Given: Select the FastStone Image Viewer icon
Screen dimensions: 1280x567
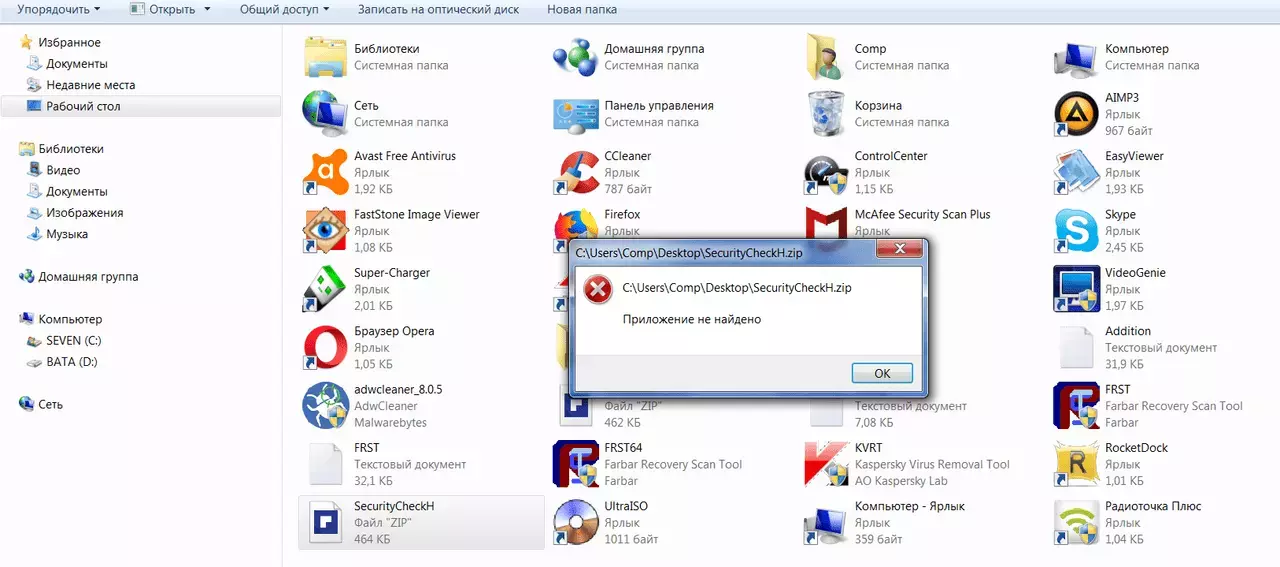Looking at the screenshot, I should click(x=325, y=231).
